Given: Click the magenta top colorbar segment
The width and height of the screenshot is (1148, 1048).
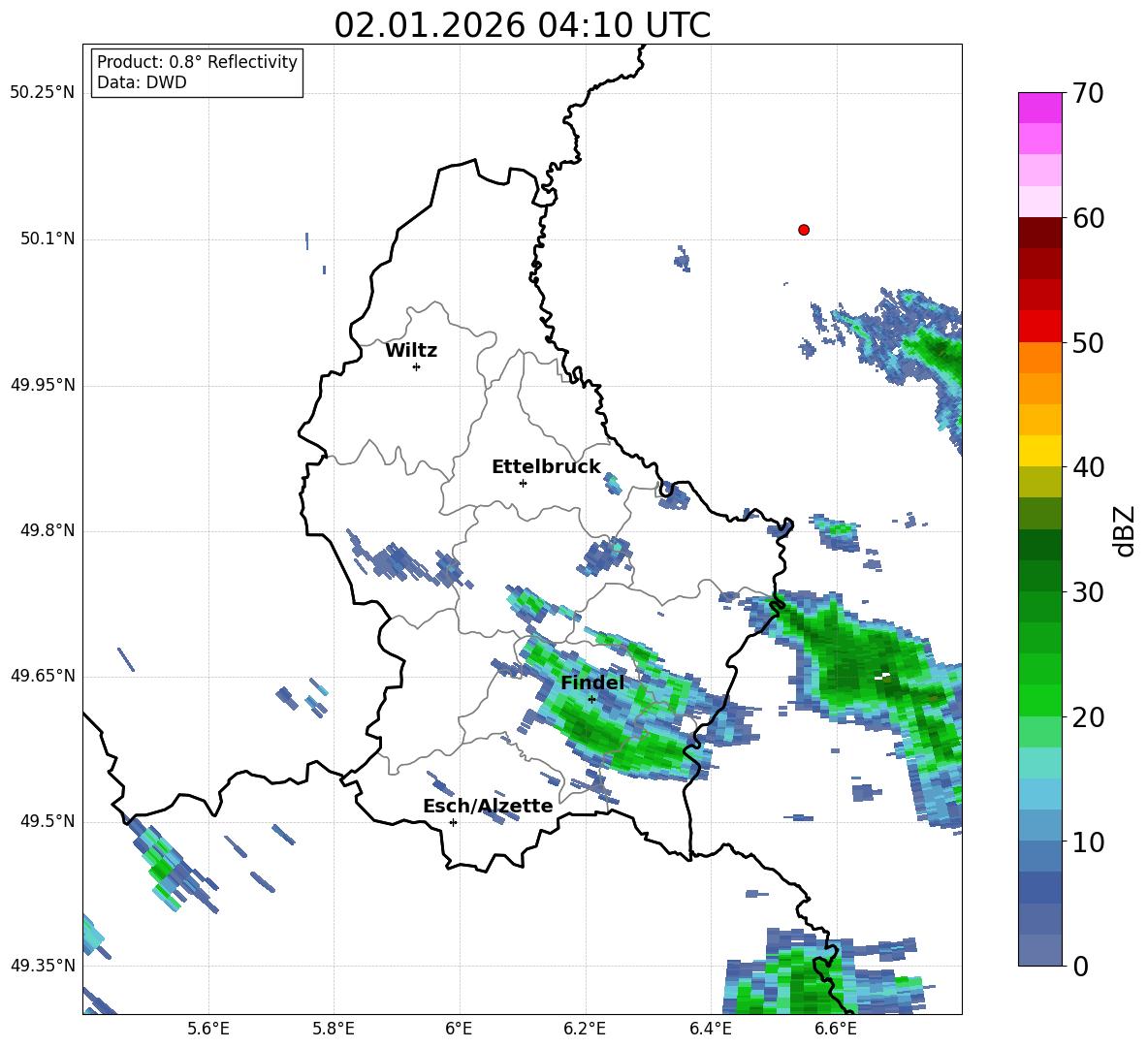Looking at the screenshot, I should click(1039, 108).
